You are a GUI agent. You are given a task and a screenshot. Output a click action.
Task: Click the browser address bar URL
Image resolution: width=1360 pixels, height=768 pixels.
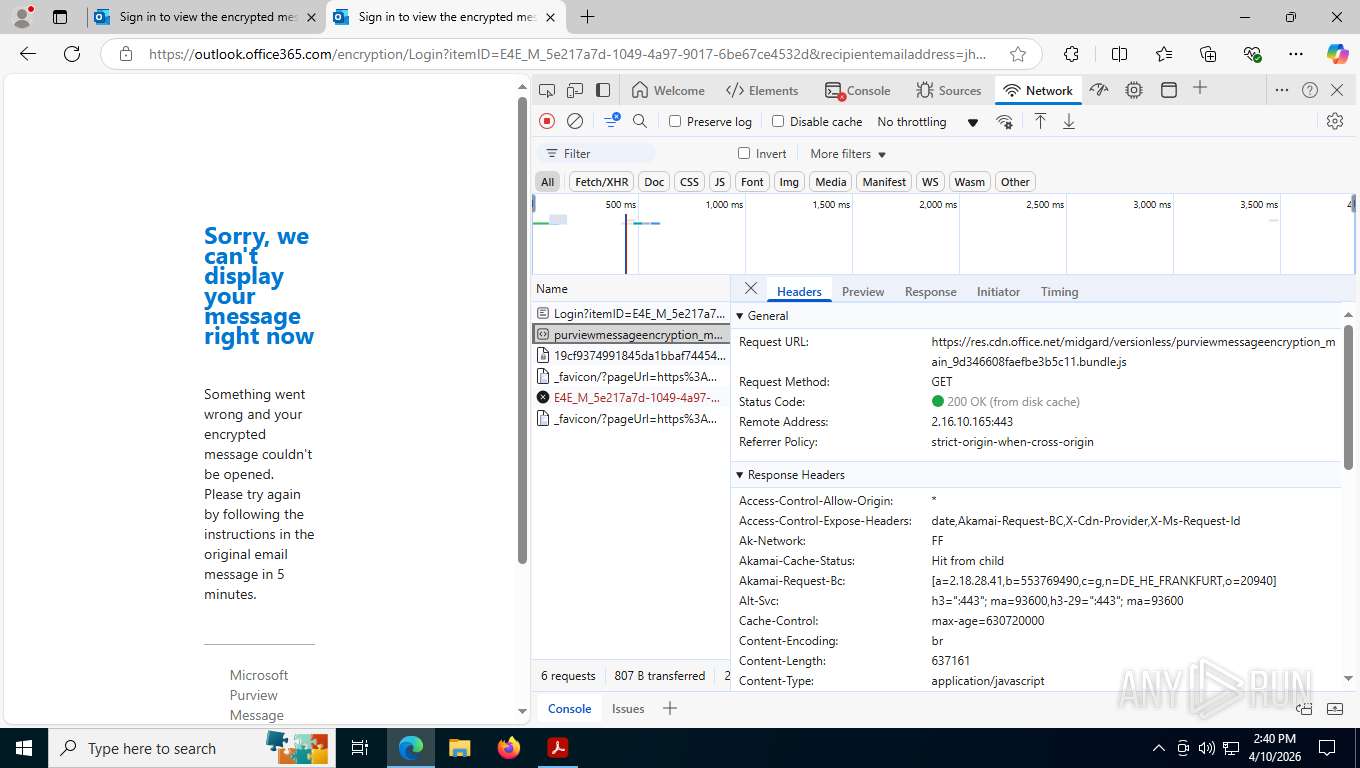[x=568, y=54]
